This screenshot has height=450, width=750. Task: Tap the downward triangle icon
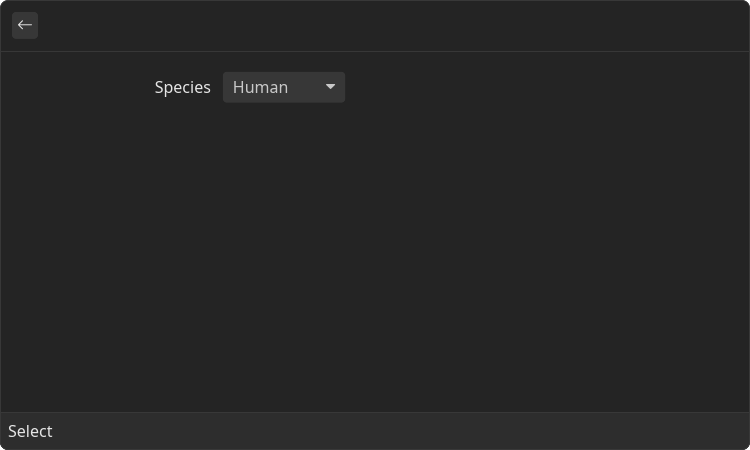tap(330, 87)
